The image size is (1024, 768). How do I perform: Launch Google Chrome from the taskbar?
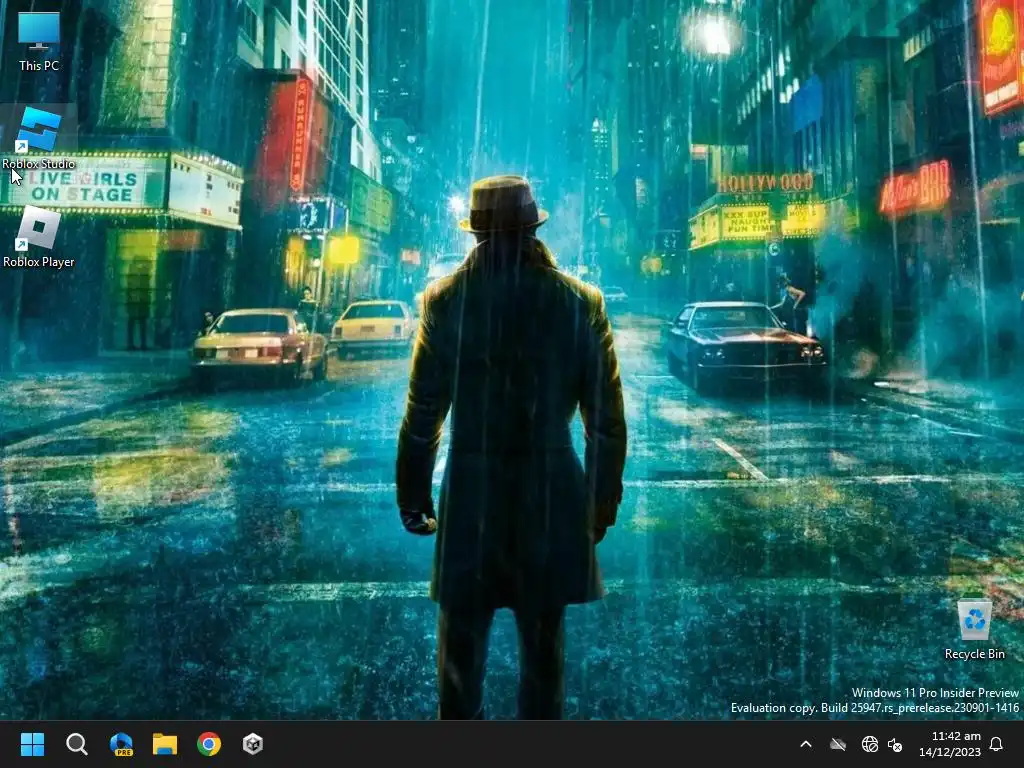tap(209, 744)
